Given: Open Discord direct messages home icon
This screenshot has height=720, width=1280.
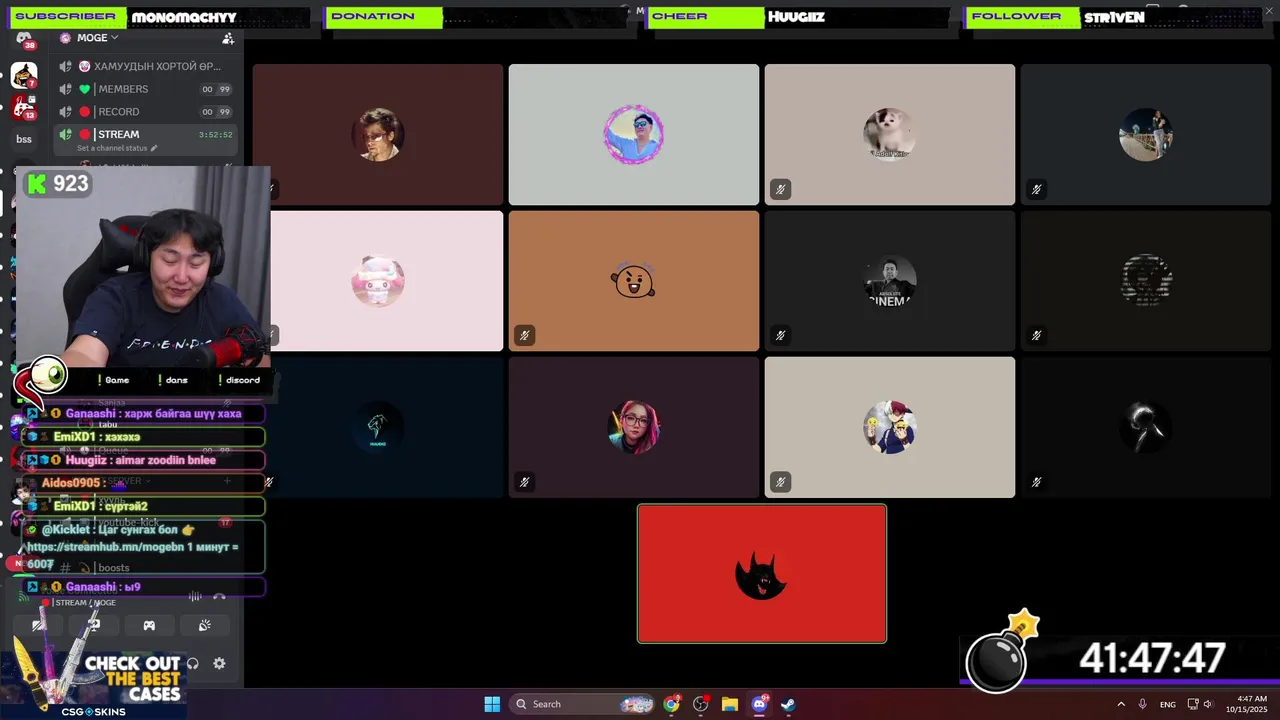Looking at the screenshot, I should (24, 39).
